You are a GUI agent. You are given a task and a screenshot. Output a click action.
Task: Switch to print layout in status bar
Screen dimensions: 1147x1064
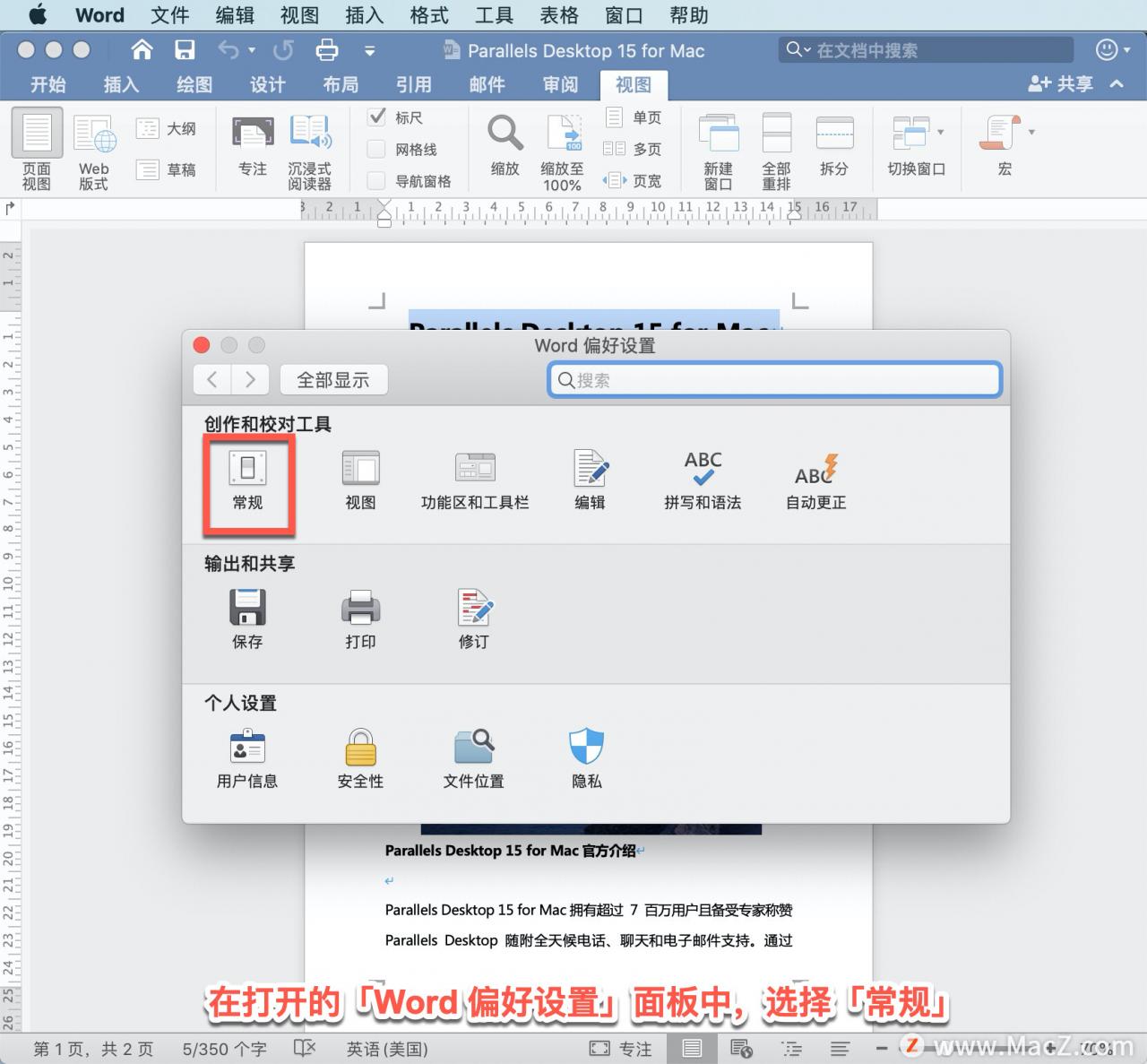(x=692, y=1049)
